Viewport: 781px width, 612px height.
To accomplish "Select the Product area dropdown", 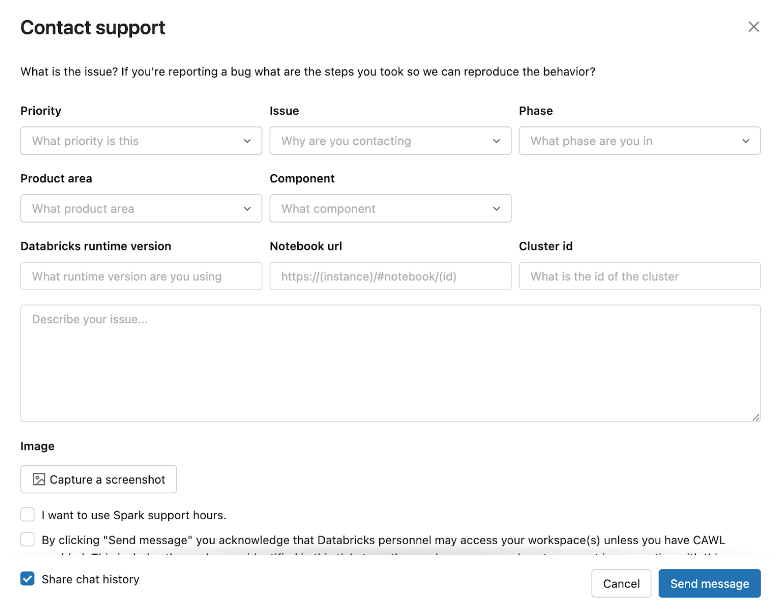I will (x=141, y=209).
